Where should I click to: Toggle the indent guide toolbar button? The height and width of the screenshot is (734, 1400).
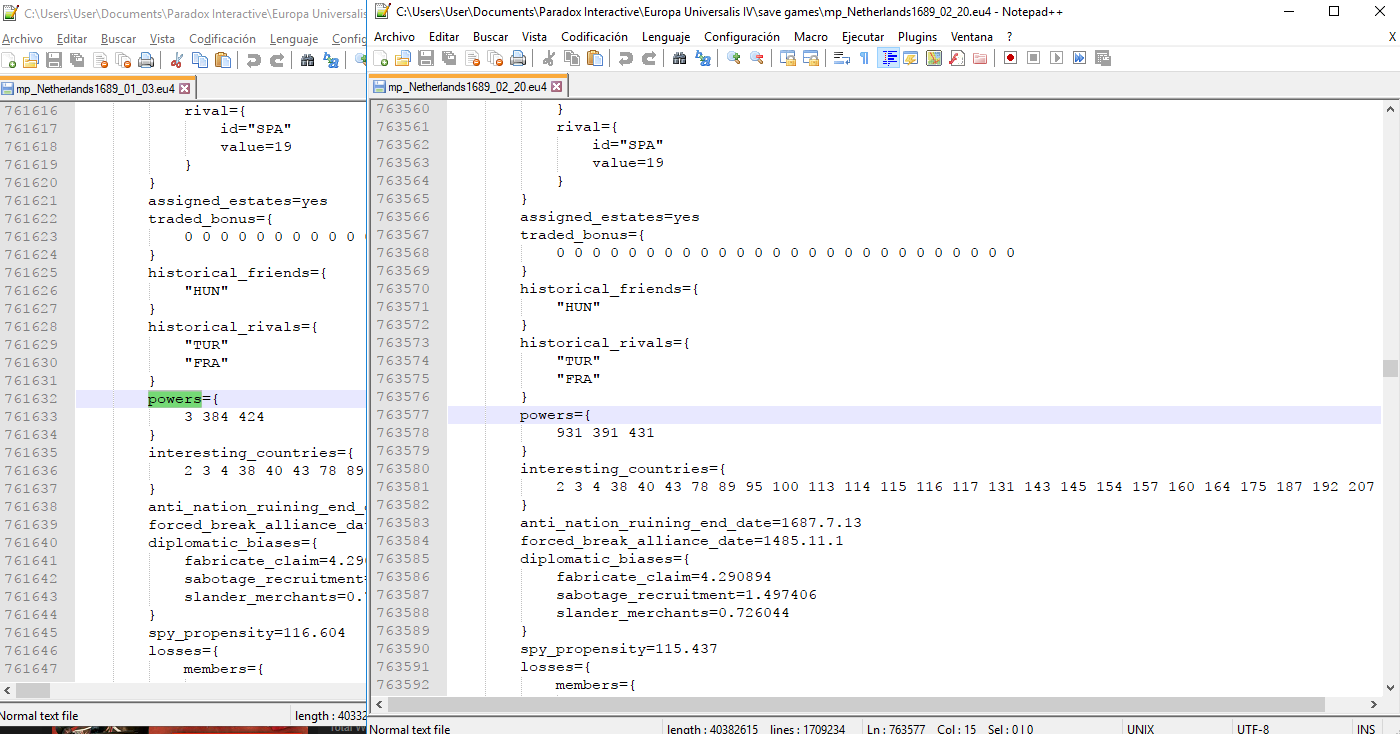click(x=888, y=58)
